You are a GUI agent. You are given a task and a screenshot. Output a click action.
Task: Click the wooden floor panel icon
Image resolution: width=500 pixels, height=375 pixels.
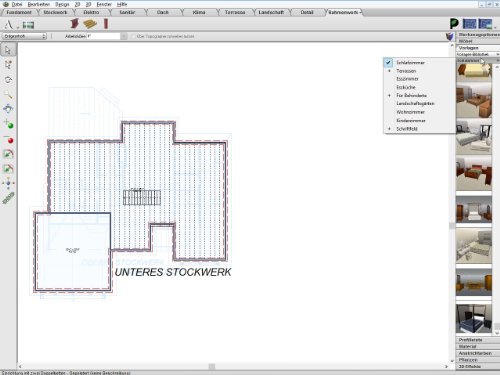[x=90, y=24]
